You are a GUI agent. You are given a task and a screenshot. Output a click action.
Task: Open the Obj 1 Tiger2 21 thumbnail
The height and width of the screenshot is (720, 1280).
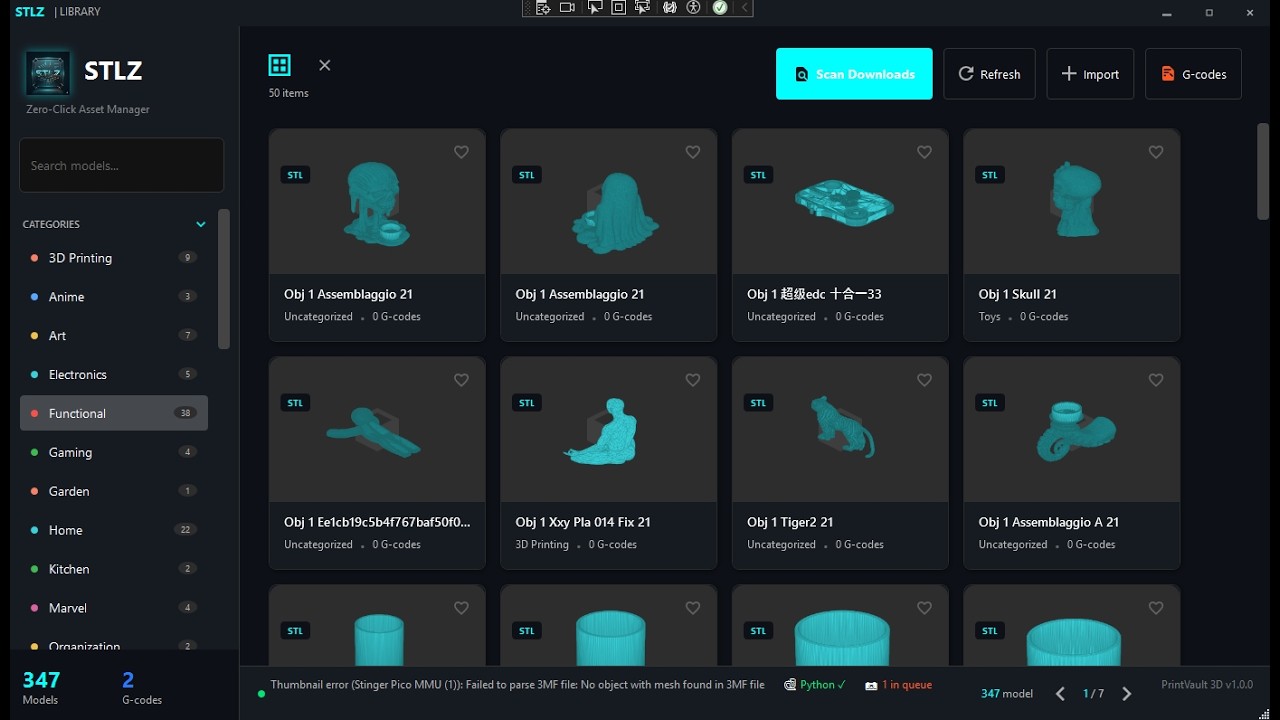[840, 429]
